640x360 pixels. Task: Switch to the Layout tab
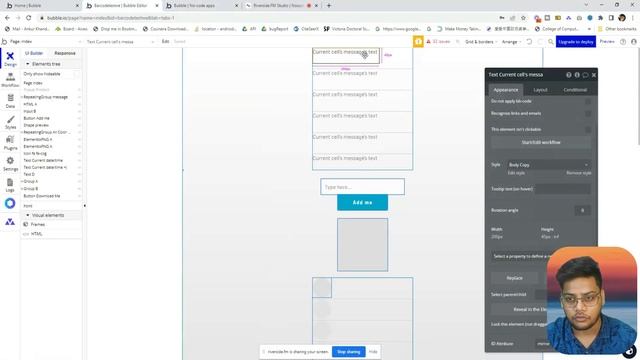tap(540, 90)
